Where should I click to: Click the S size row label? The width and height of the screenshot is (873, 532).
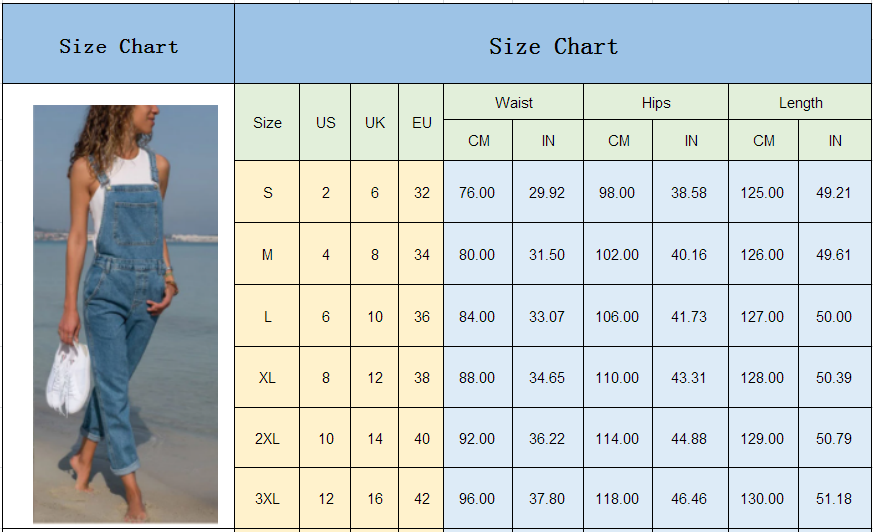267,193
